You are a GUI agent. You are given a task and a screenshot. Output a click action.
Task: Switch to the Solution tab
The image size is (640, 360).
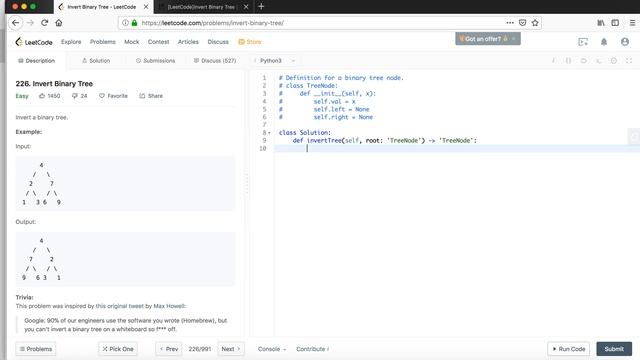point(96,61)
